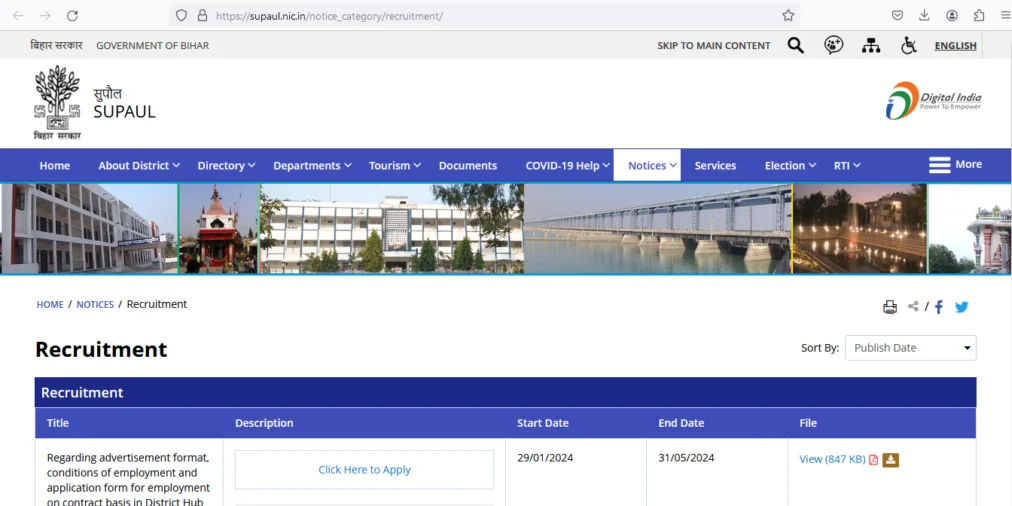Click the Start Date column header
This screenshot has width=1012, height=506.
tap(543, 423)
